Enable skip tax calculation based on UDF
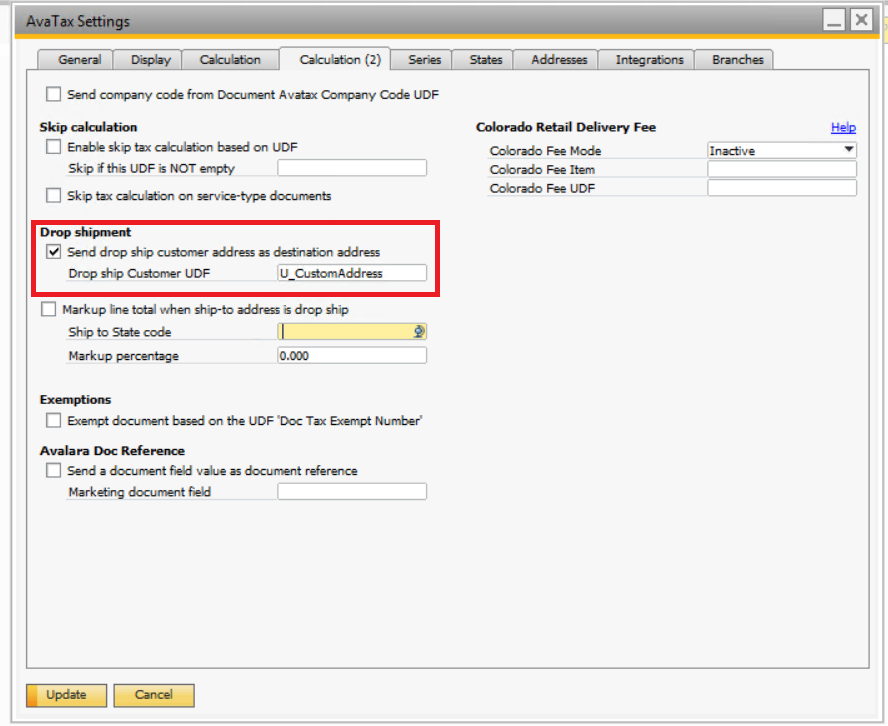Viewport: 888px width, 726px height. click(x=53, y=147)
